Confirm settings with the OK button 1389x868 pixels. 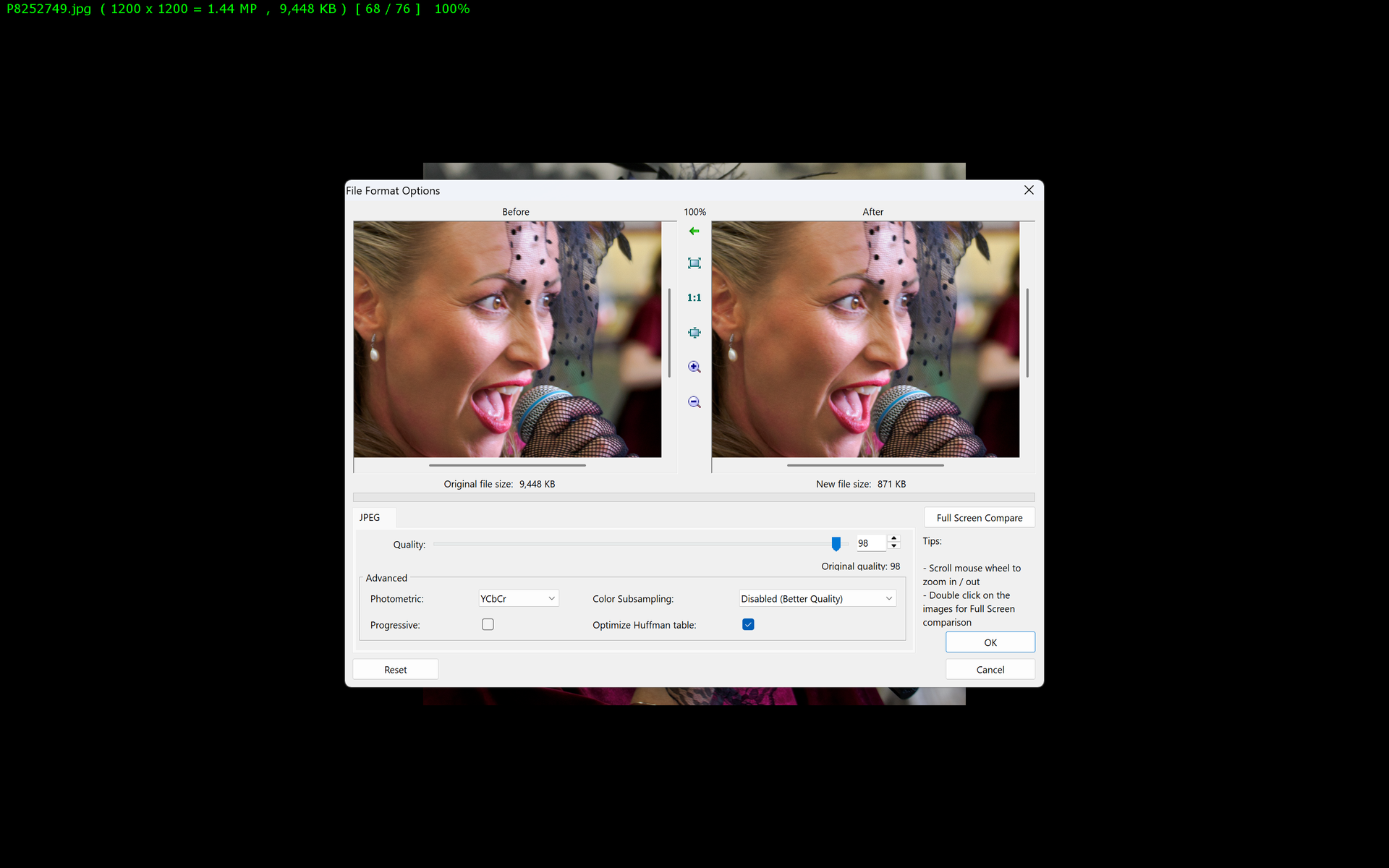point(990,642)
